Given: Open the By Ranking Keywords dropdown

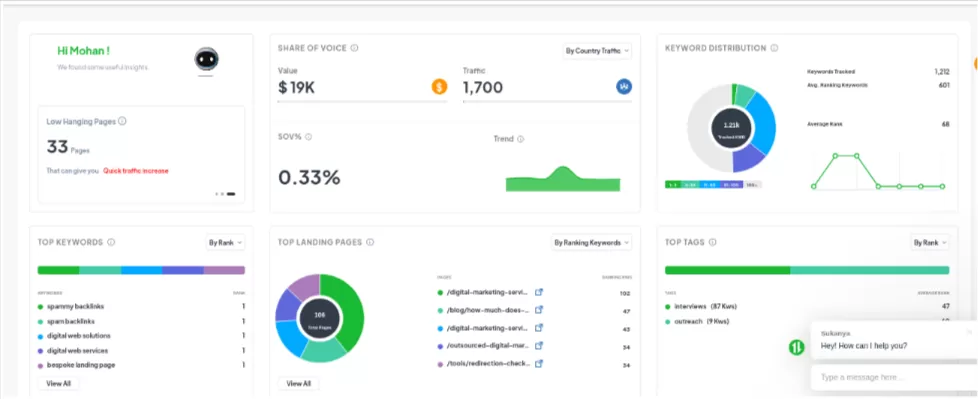Looking at the screenshot, I should [591, 243].
